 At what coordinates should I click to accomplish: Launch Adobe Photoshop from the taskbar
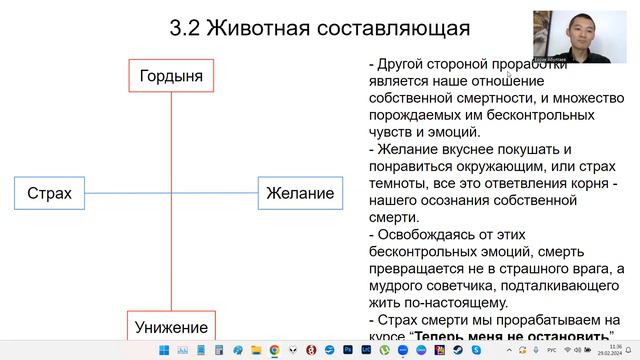pos(348,350)
